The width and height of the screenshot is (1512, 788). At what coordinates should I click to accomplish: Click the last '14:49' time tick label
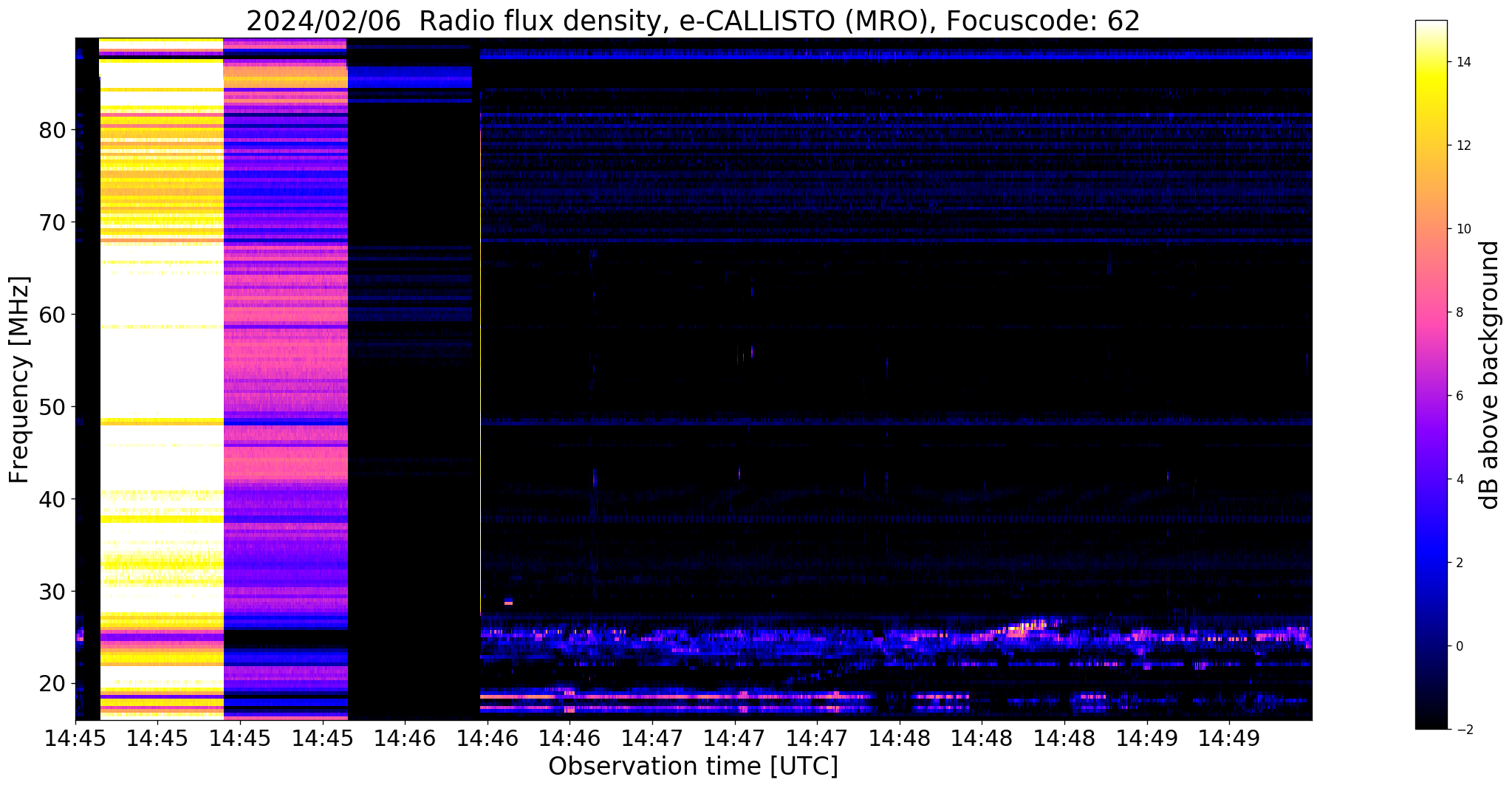tap(1229, 737)
